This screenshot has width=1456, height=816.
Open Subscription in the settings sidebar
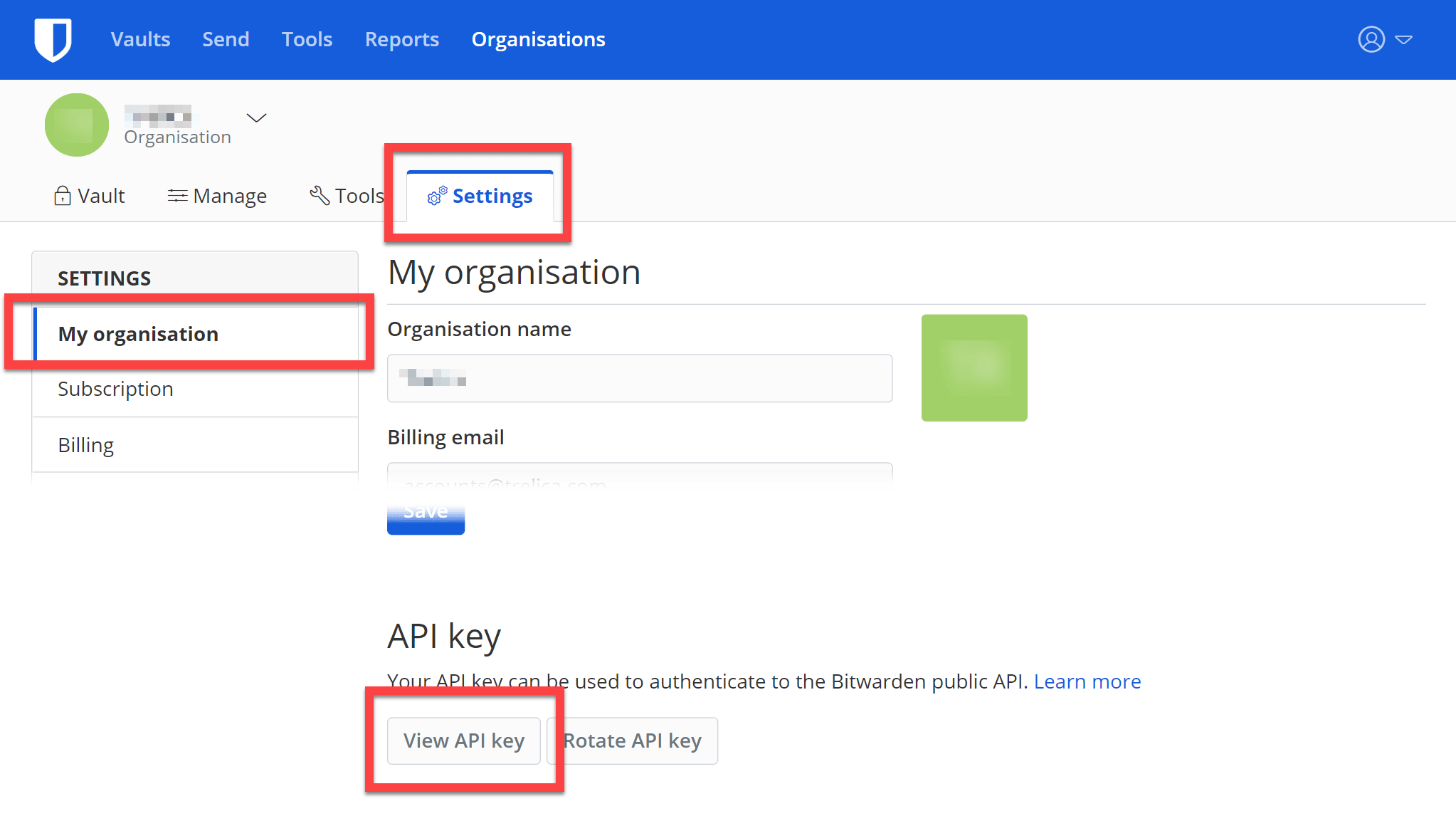195,389
